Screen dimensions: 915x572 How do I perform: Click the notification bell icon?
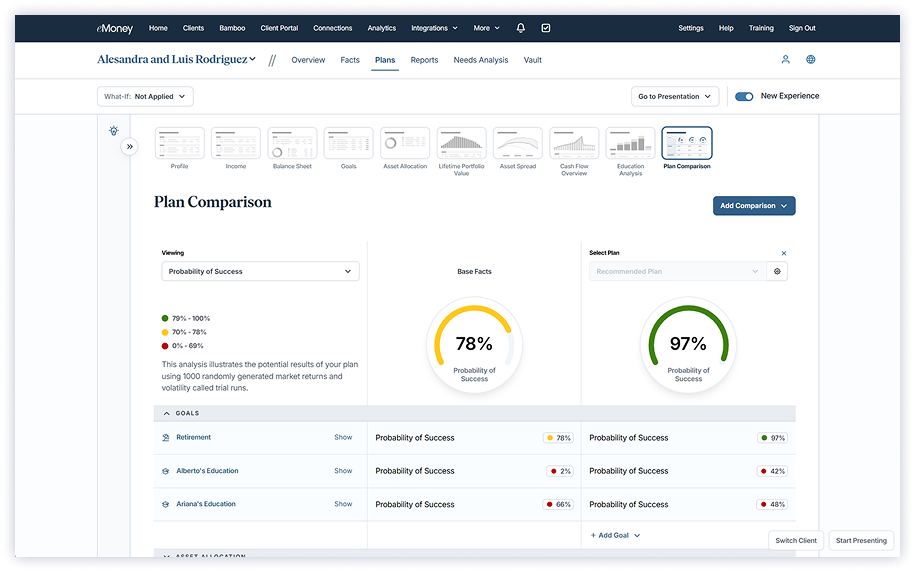tap(520, 28)
